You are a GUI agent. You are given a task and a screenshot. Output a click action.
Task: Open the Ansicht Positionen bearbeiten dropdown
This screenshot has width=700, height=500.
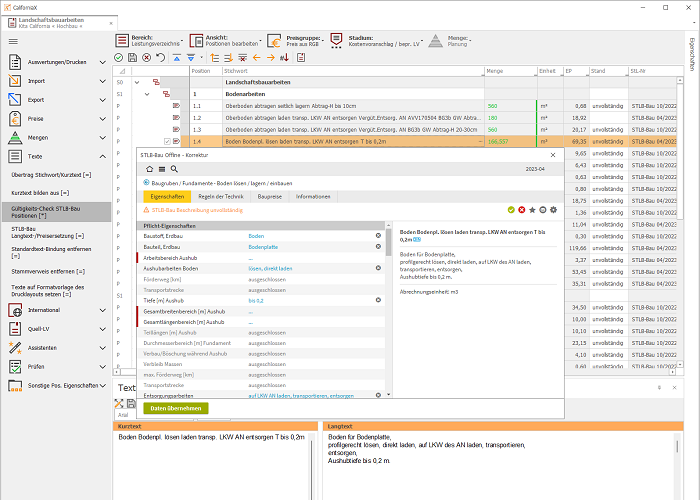[x=225, y=41]
